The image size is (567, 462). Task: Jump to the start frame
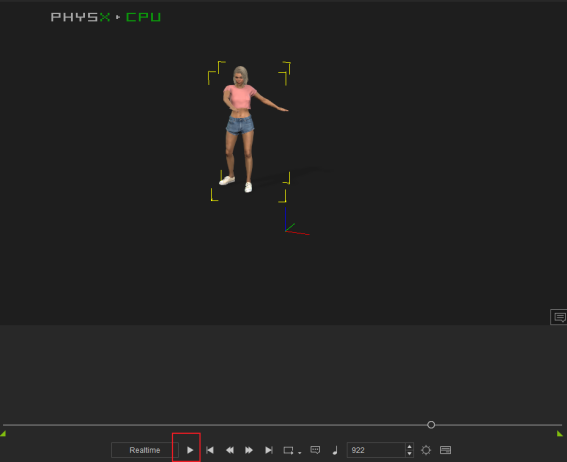tap(210, 450)
